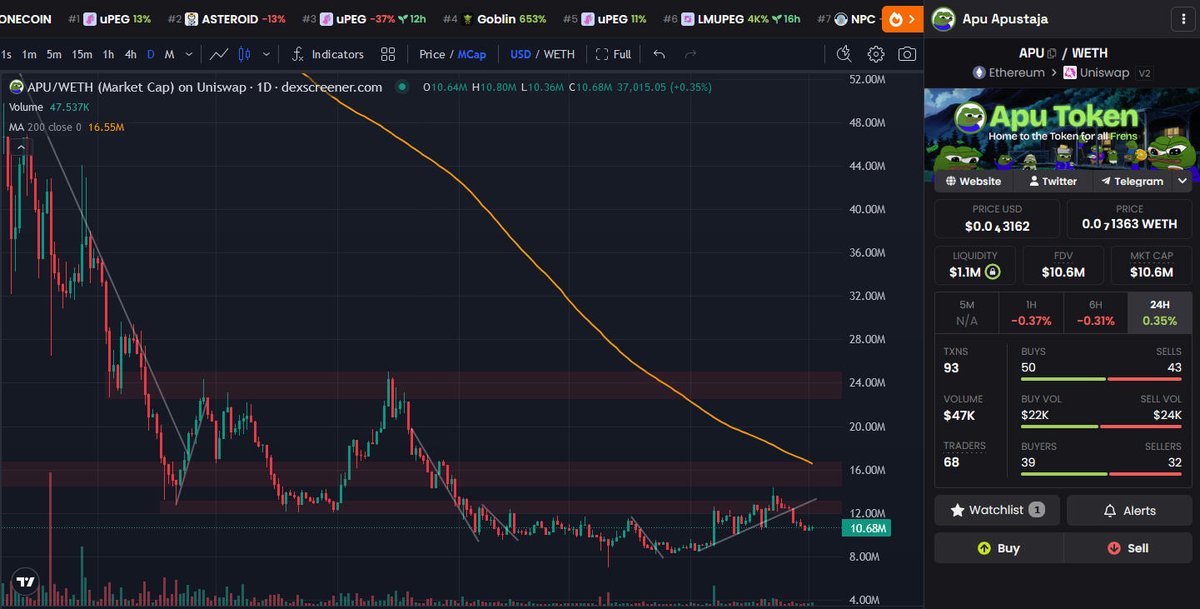1200x609 pixels.
Task: Open trending fire icon button
Action: (901, 19)
